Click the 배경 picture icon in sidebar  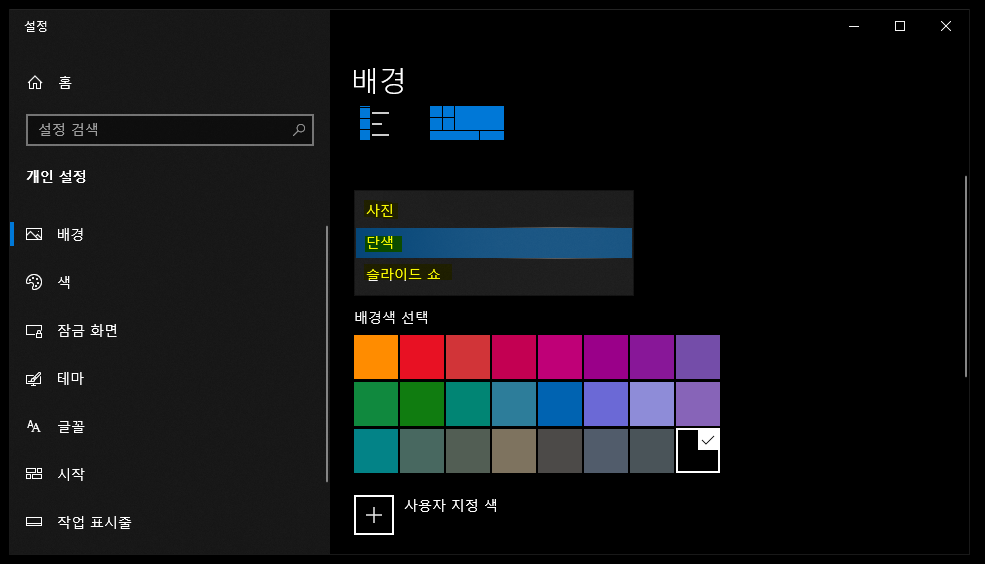tap(34, 234)
